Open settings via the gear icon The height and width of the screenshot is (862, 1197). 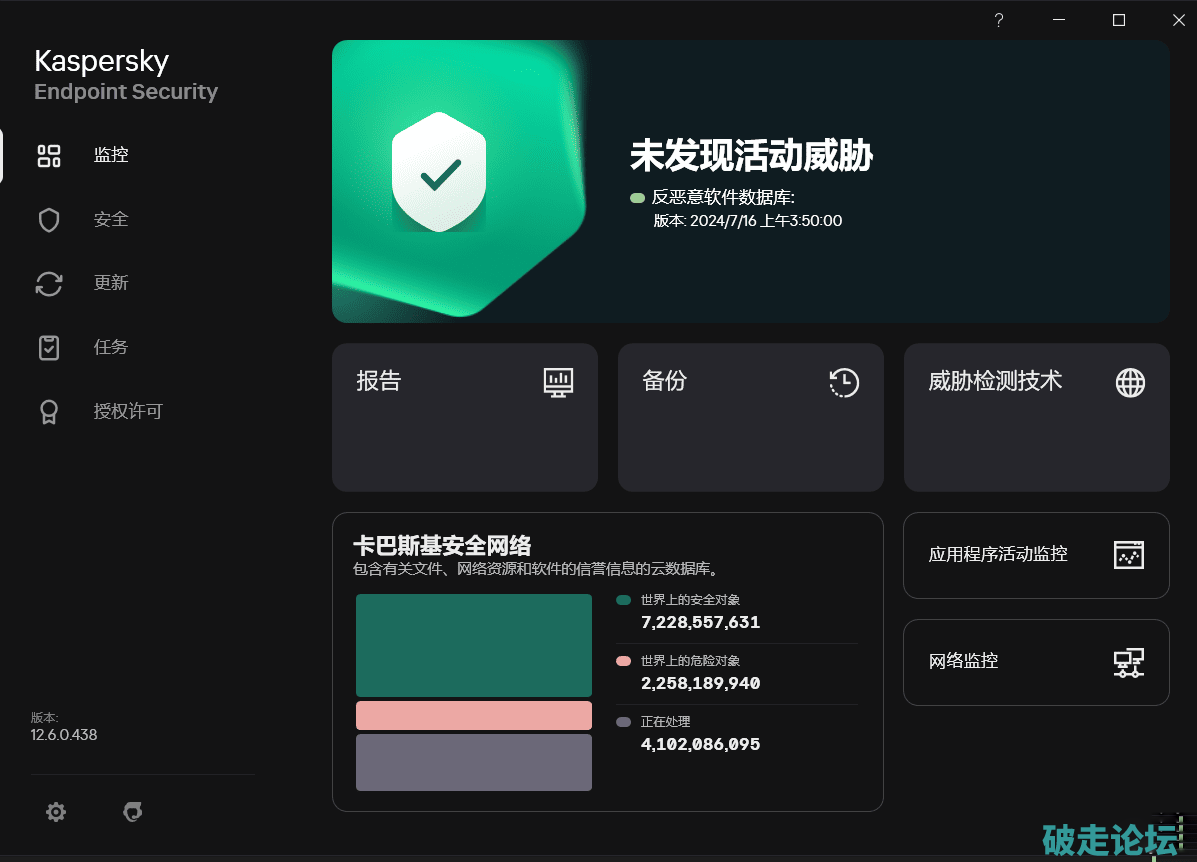pos(56,813)
